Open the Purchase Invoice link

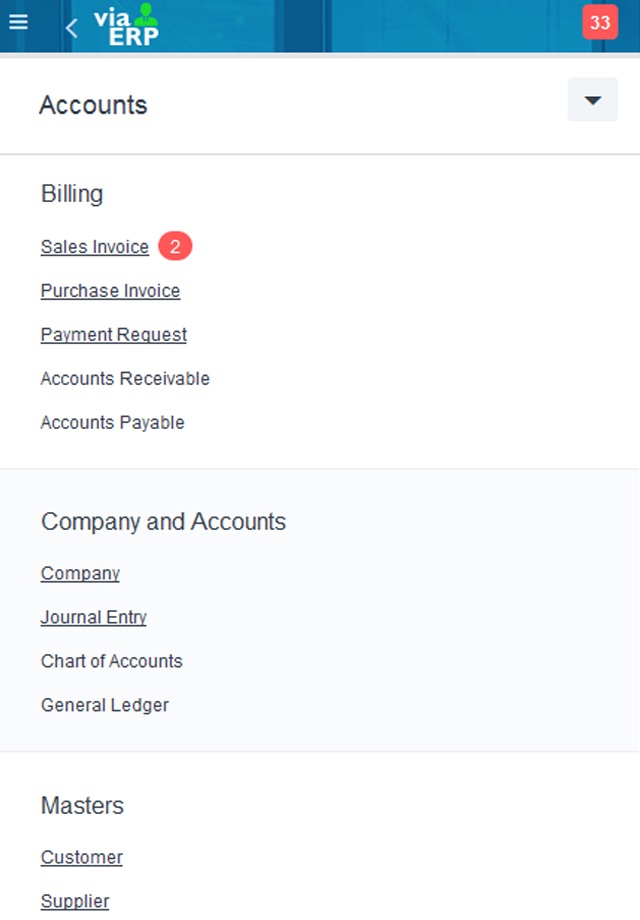[110, 291]
